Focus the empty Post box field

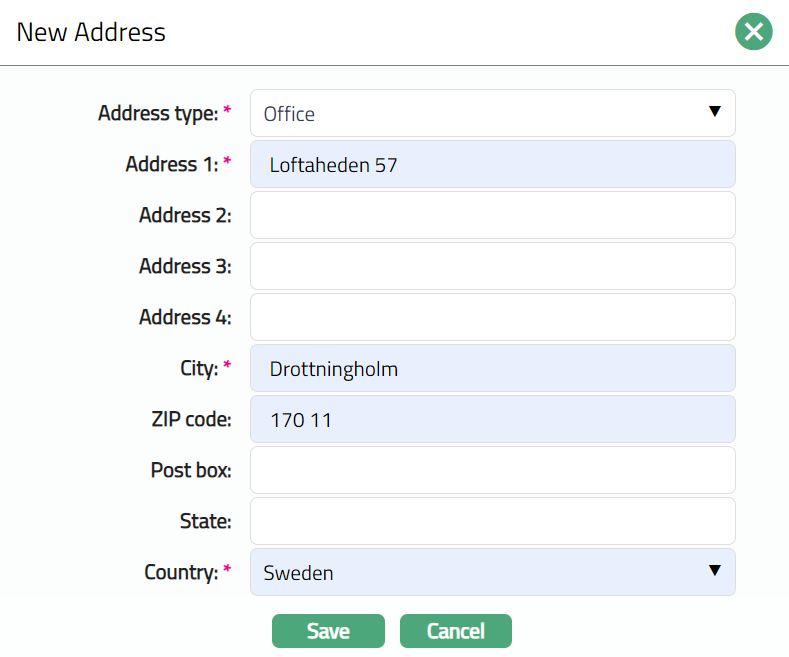[x=492, y=470]
